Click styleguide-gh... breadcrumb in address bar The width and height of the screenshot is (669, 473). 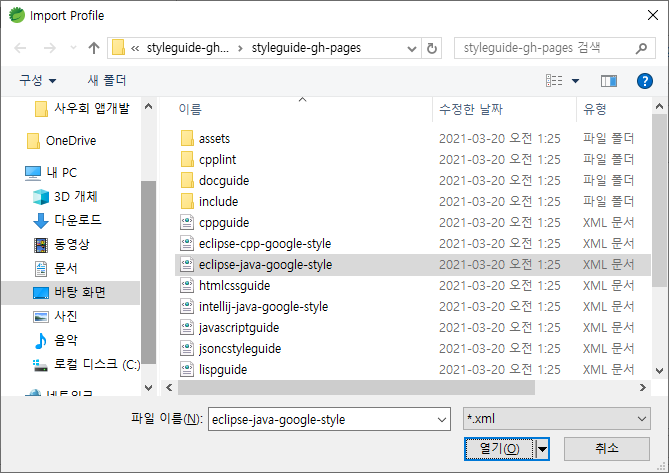point(187,48)
